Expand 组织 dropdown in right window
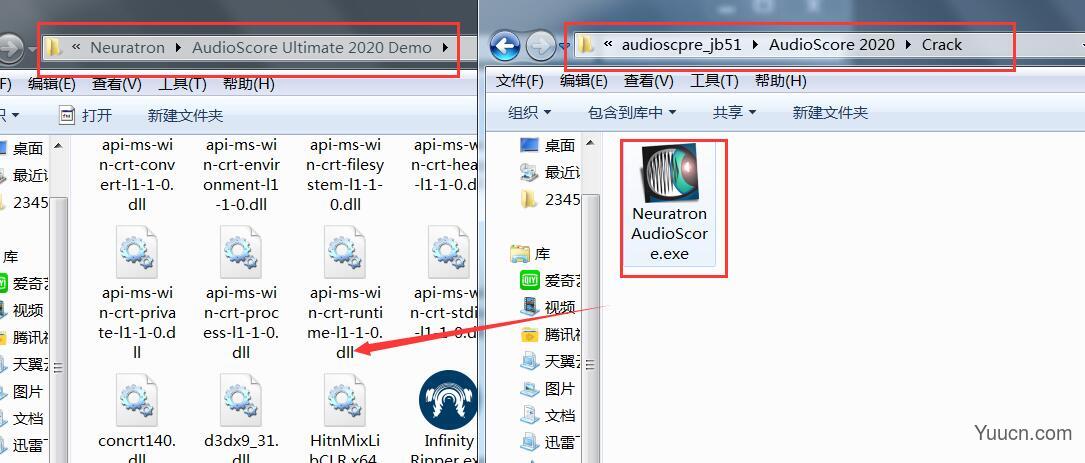This screenshot has width=1085, height=463. coord(529,112)
